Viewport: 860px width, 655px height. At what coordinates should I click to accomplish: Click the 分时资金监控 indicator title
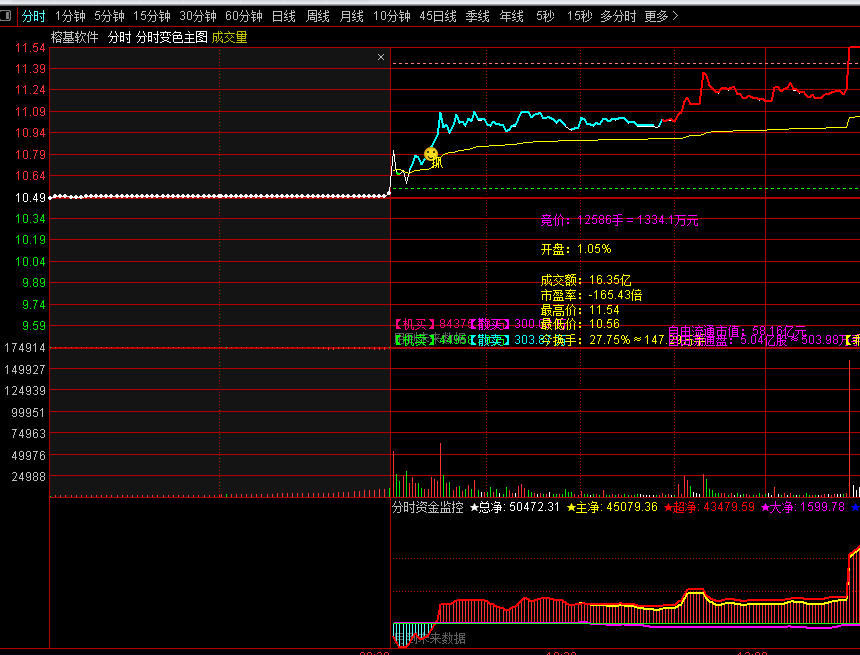pyautogui.click(x=427, y=508)
